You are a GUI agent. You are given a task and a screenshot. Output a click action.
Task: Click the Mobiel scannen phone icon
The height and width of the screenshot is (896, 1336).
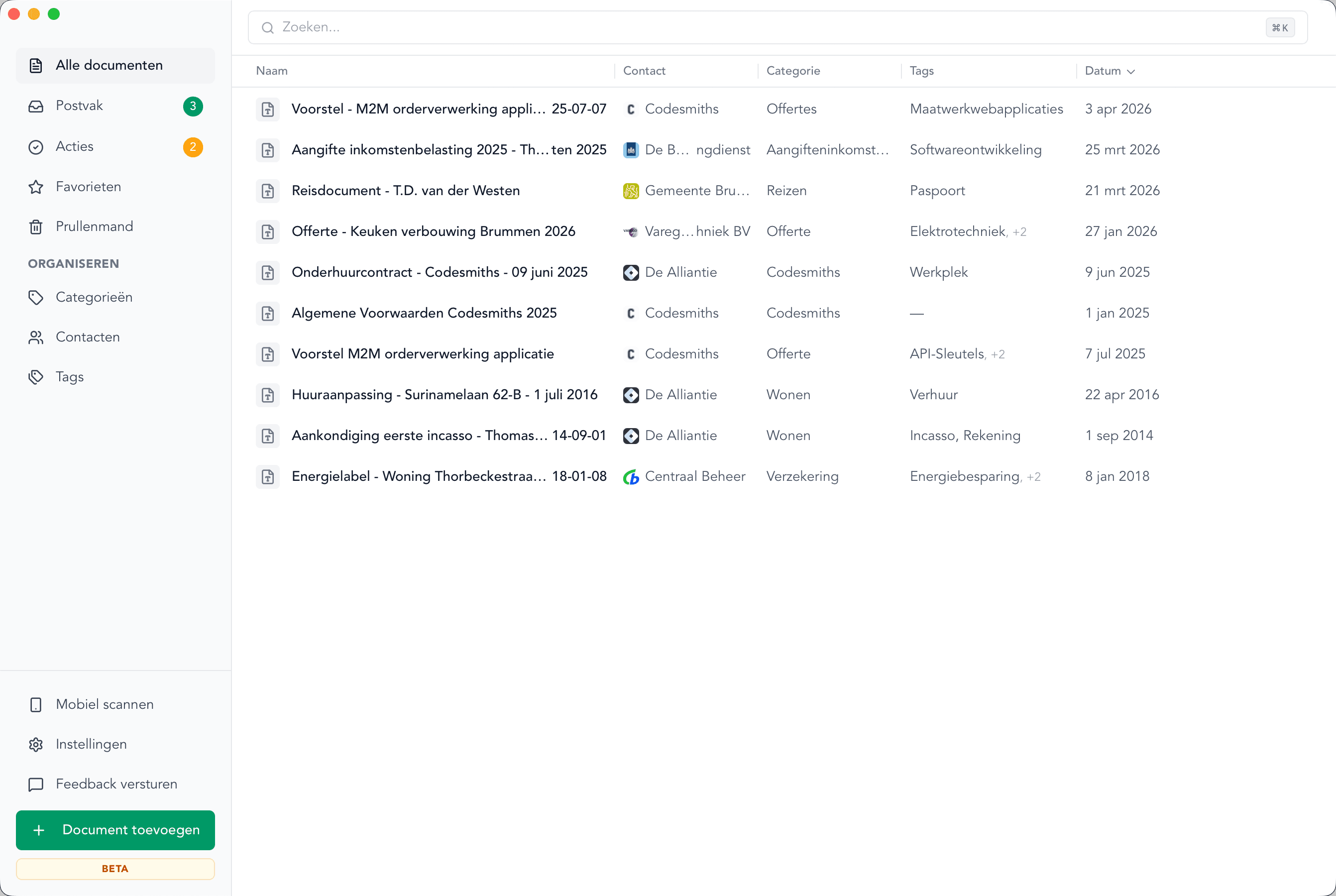click(x=36, y=704)
